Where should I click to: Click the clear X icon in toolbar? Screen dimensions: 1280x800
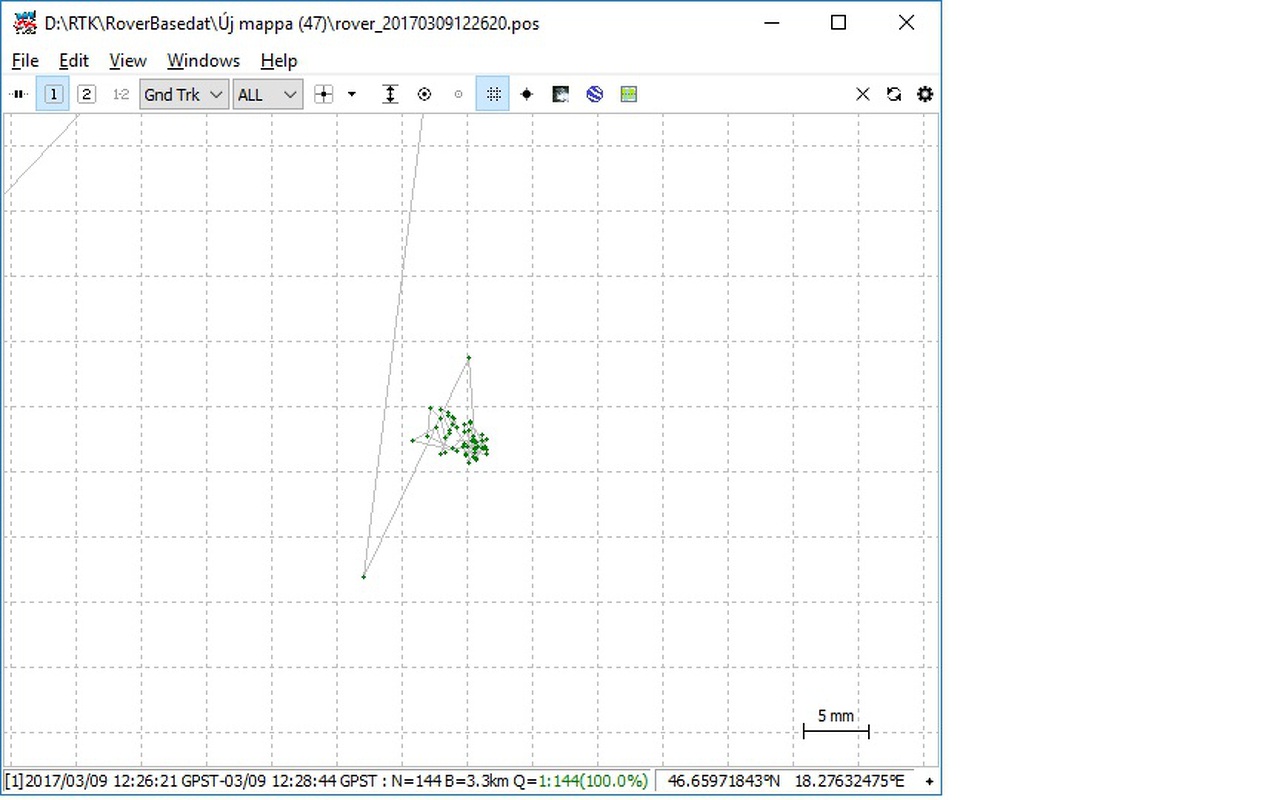tap(863, 94)
